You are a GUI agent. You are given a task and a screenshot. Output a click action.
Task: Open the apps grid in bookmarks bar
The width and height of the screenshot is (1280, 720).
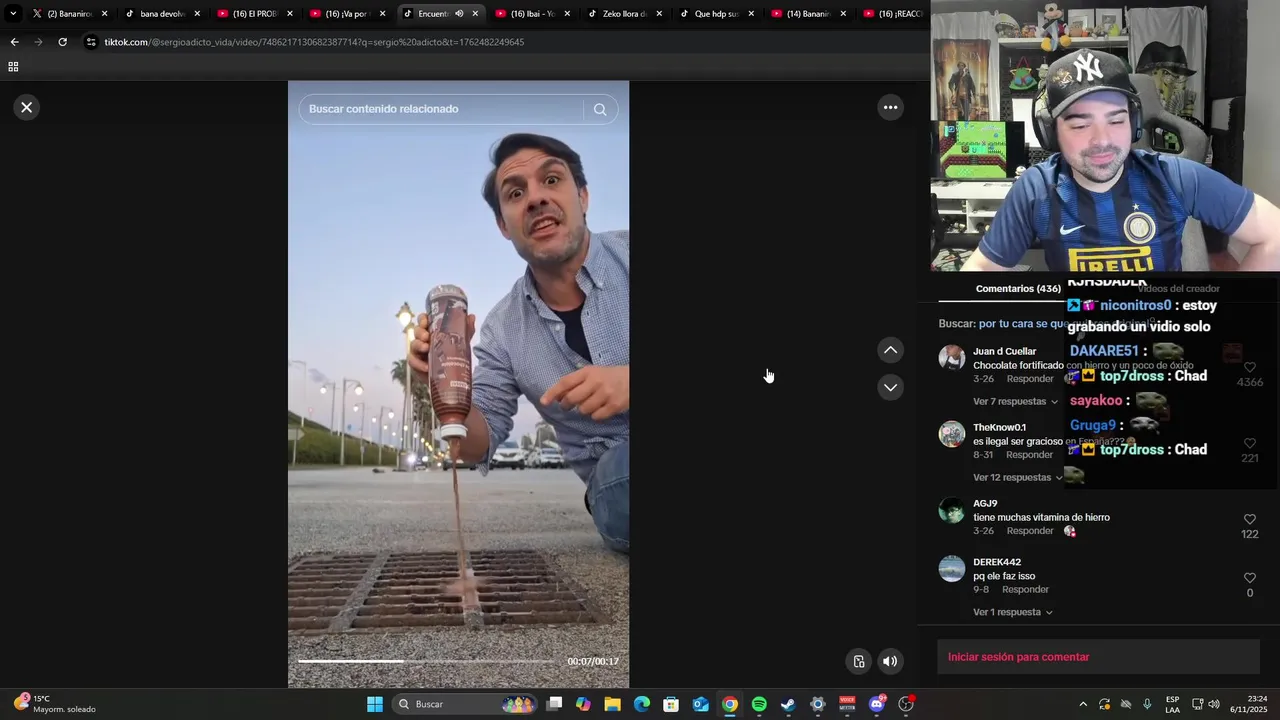[x=13, y=67]
